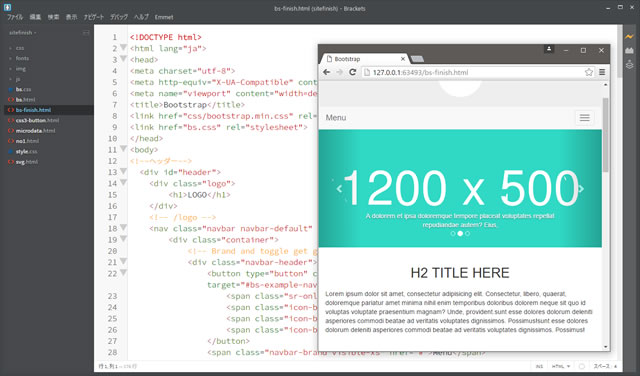Click the Menu brand link in the navbar
640x376 pixels.
pyautogui.click(x=336, y=118)
